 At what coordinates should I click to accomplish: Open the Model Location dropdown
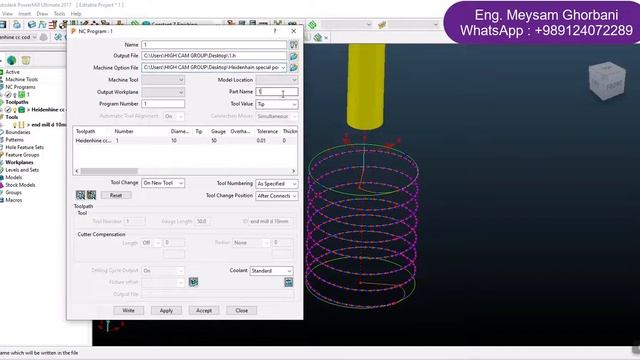(277, 80)
